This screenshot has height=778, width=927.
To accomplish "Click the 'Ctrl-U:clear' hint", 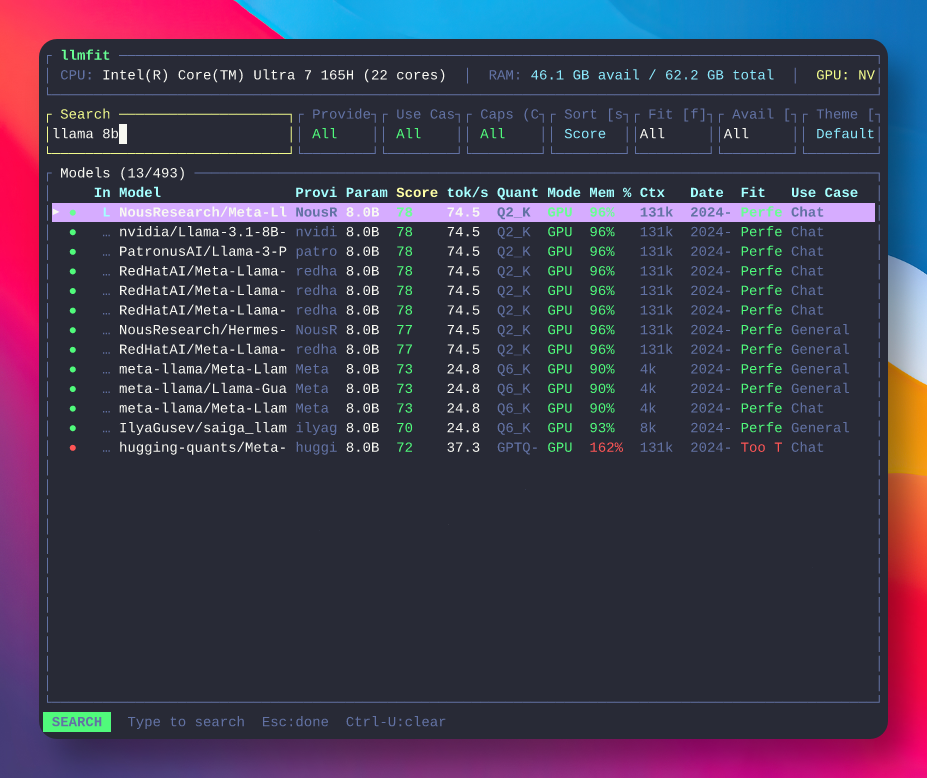I will click(396, 722).
